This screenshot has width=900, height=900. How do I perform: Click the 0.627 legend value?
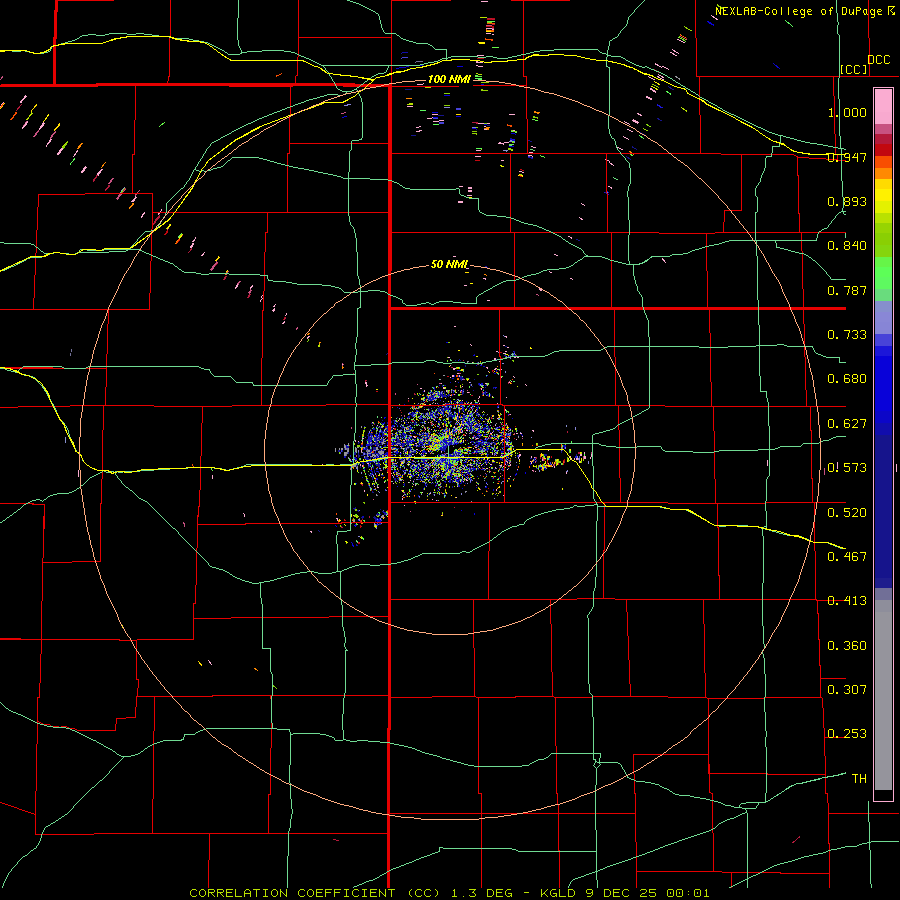coord(847,424)
